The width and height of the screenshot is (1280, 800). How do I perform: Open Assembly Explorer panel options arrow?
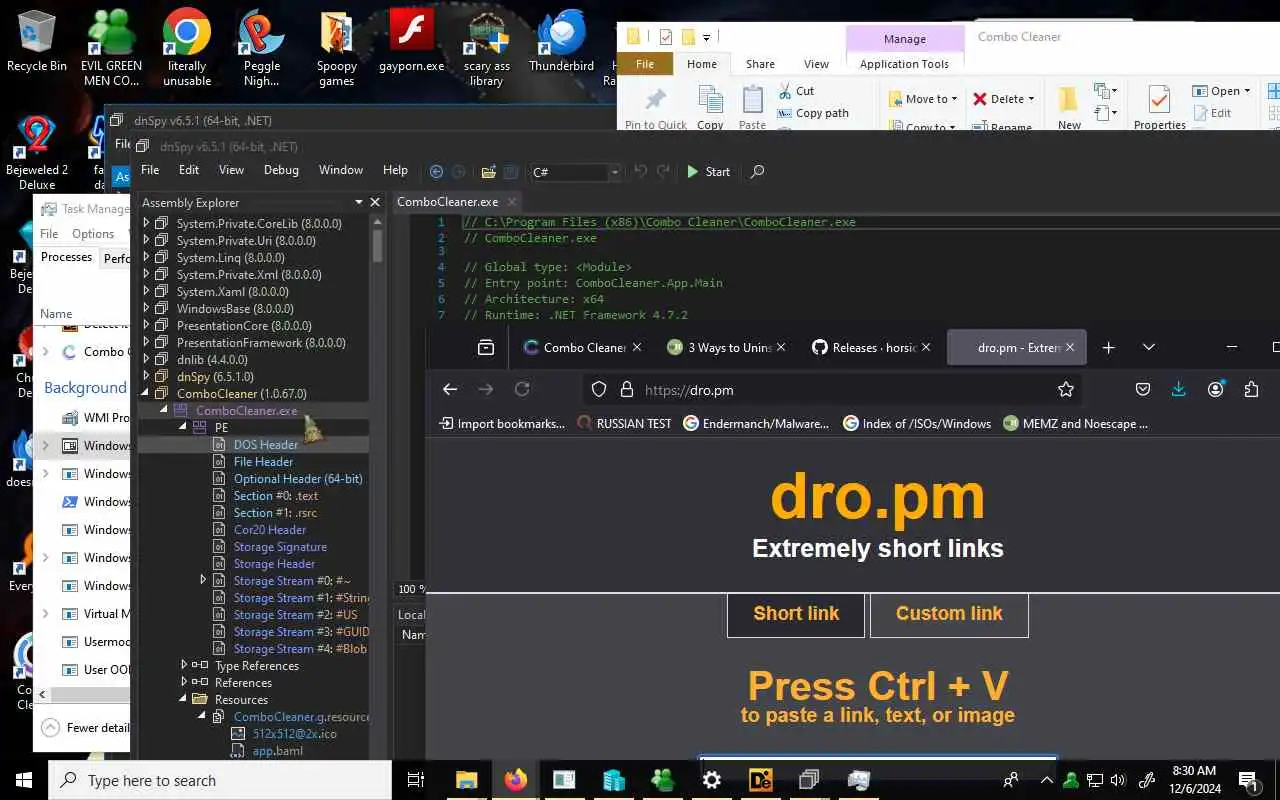359,202
